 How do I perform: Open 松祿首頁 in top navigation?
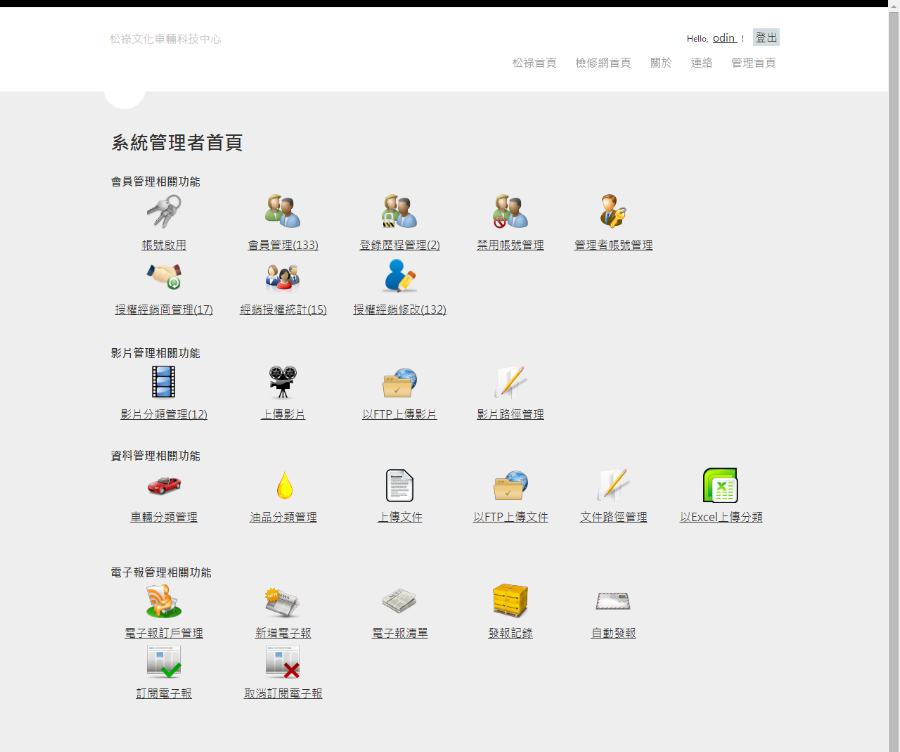click(x=534, y=63)
